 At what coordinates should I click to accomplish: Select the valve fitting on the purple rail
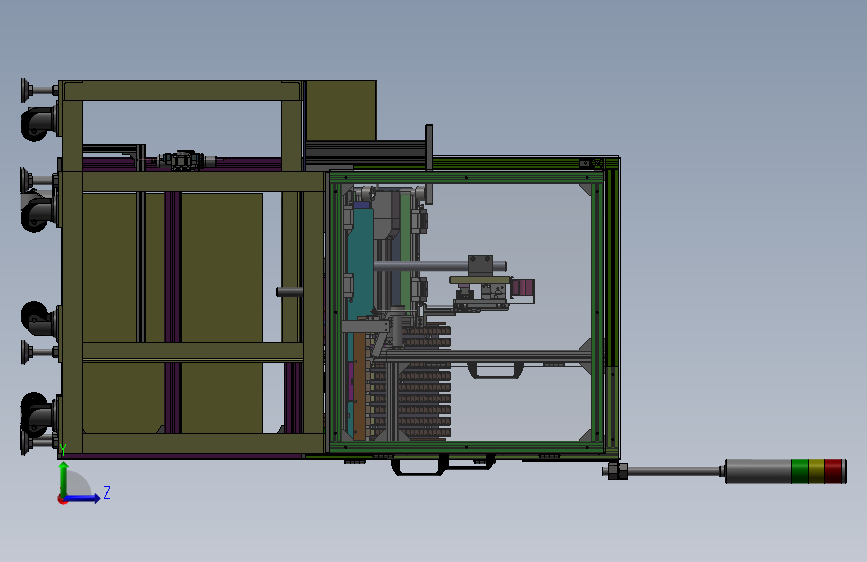tap(182, 160)
